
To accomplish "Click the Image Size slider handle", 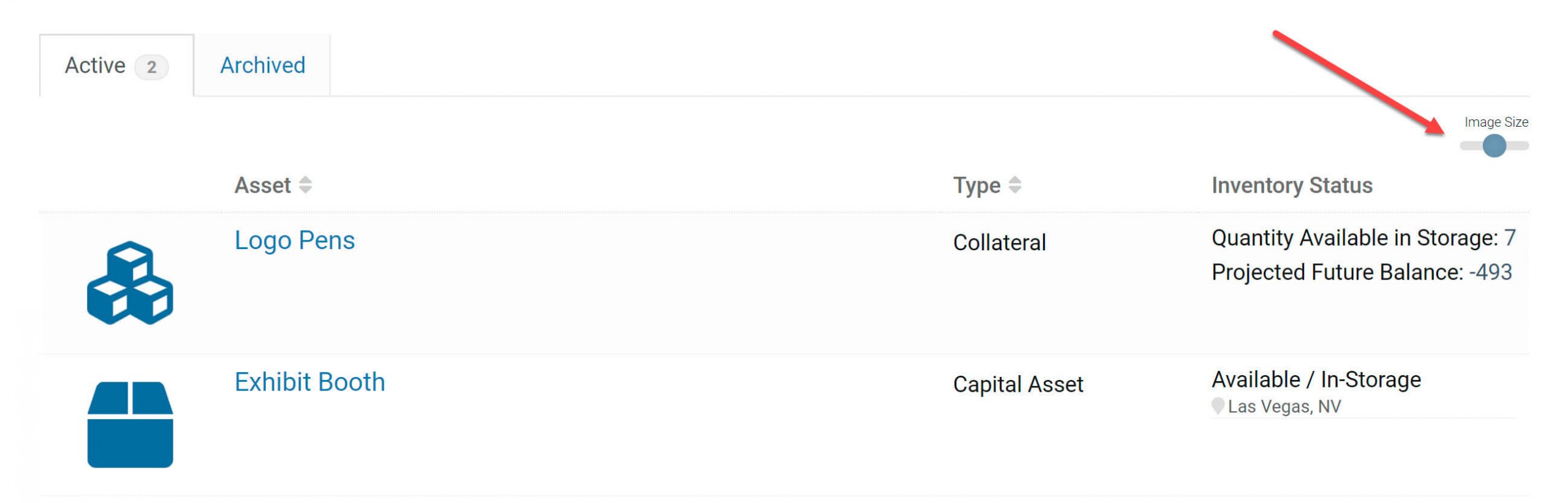I will point(1494,146).
